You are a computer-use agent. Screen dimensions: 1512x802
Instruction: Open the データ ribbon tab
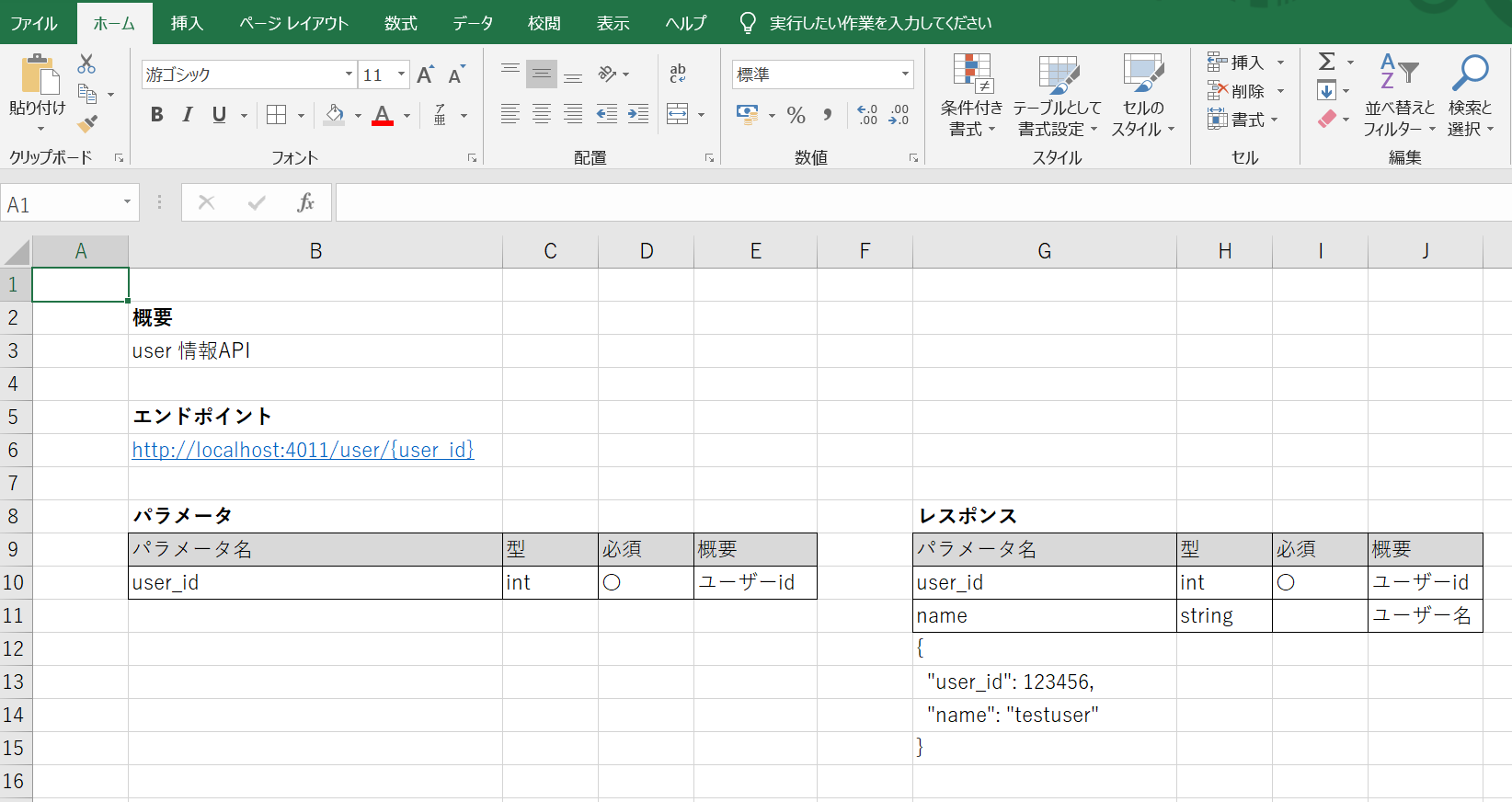473,23
